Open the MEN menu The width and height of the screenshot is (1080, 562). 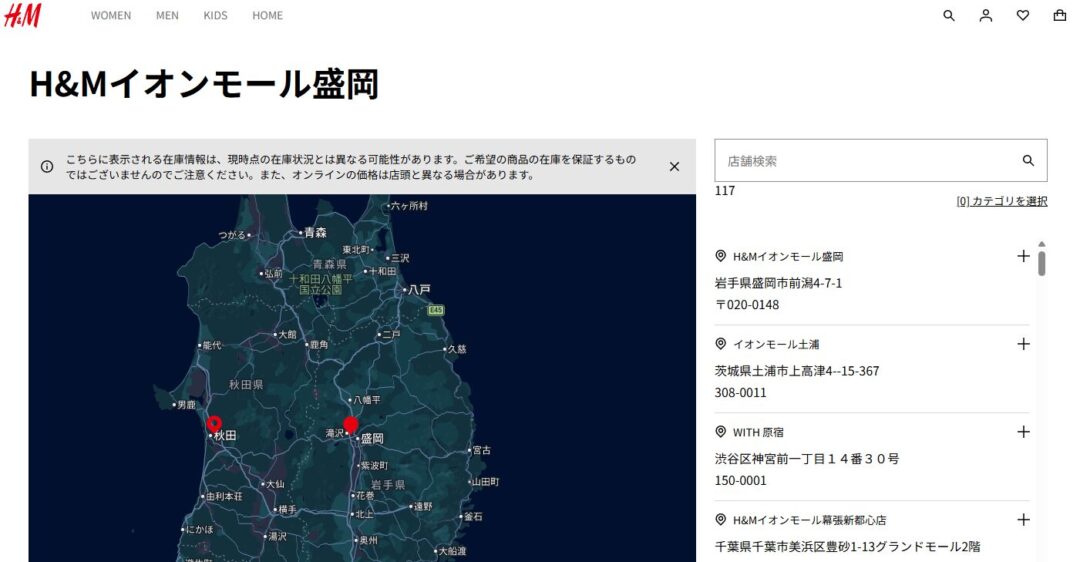coord(167,16)
